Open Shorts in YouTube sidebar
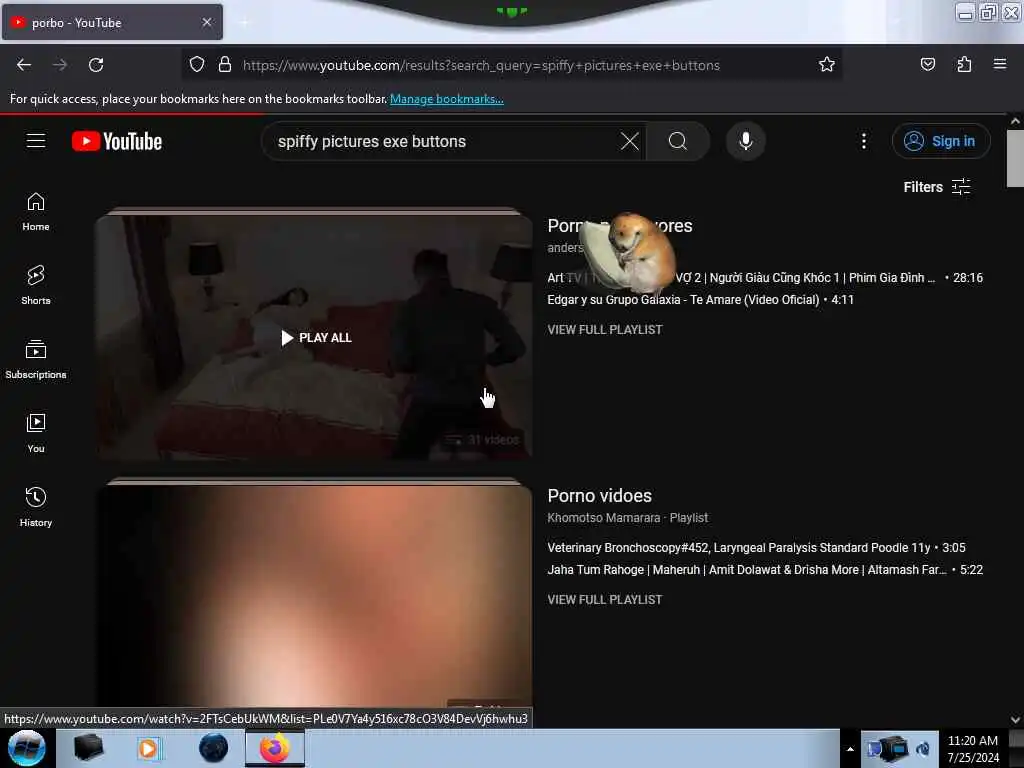This screenshot has height=768, width=1024. (x=36, y=285)
